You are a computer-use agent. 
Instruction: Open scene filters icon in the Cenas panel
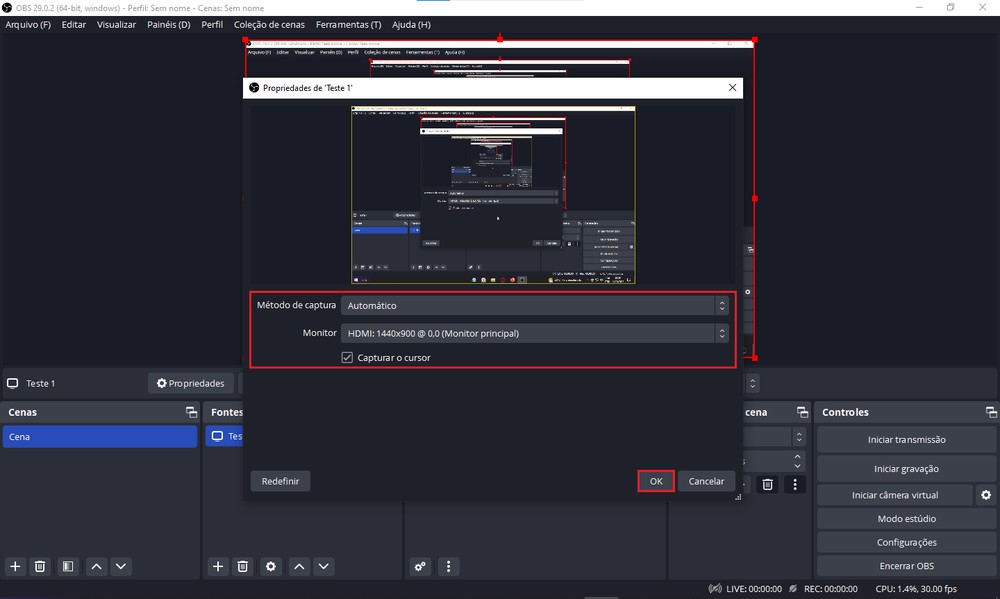click(68, 566)
